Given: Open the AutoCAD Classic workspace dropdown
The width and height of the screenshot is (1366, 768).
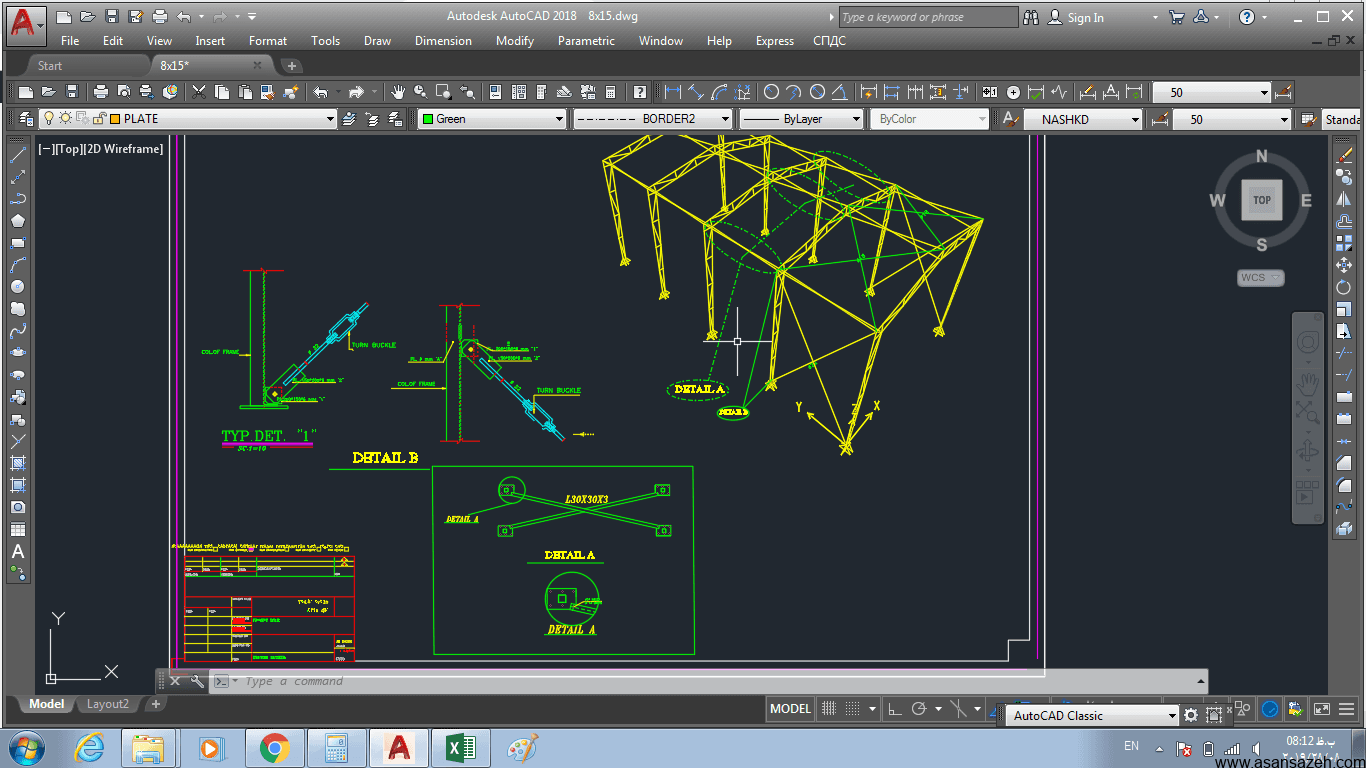Looking at the screenshot, I should (1094, 715).
